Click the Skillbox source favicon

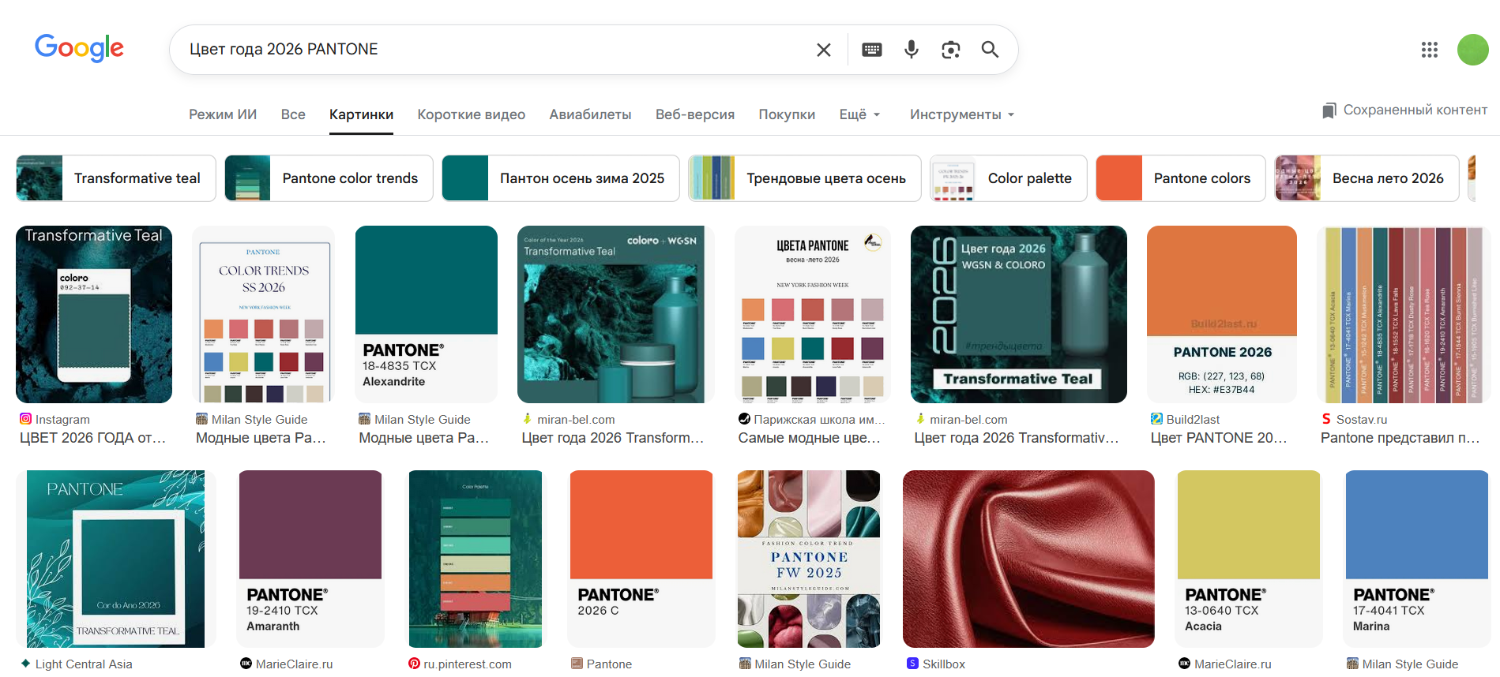click(912, 663)
